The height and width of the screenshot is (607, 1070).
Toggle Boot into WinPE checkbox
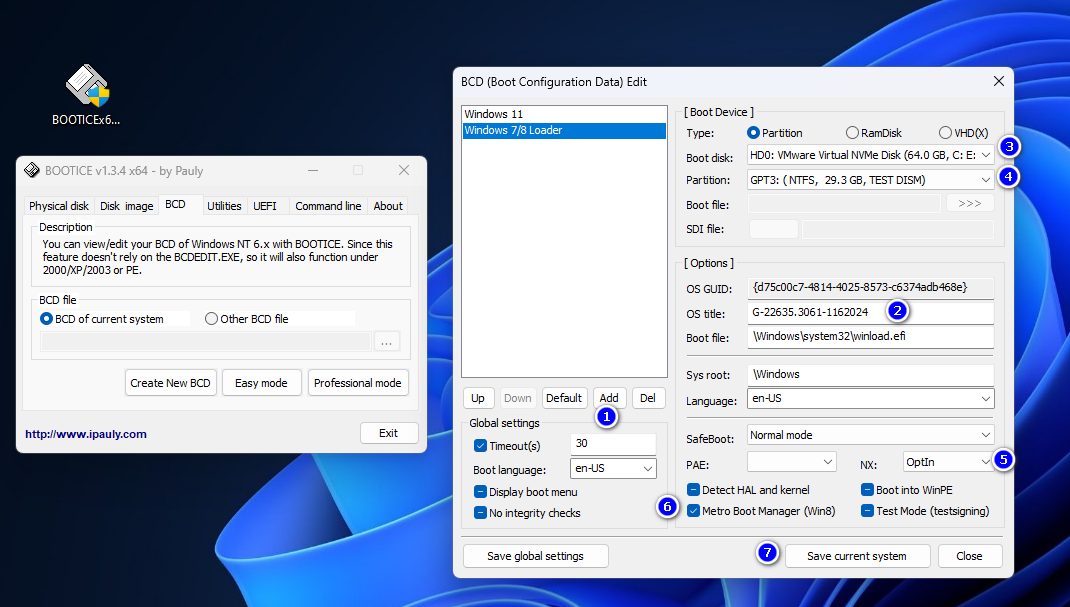point(867,490)
